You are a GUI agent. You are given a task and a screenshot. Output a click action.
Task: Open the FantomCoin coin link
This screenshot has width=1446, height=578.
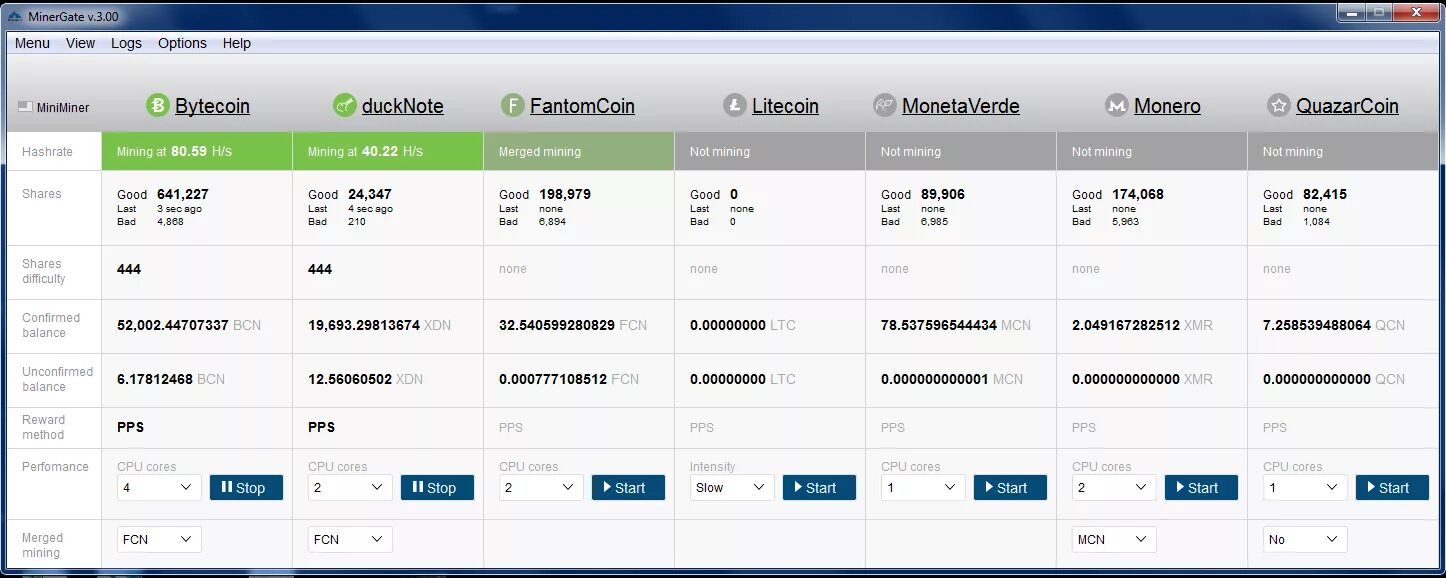point(582,106)
